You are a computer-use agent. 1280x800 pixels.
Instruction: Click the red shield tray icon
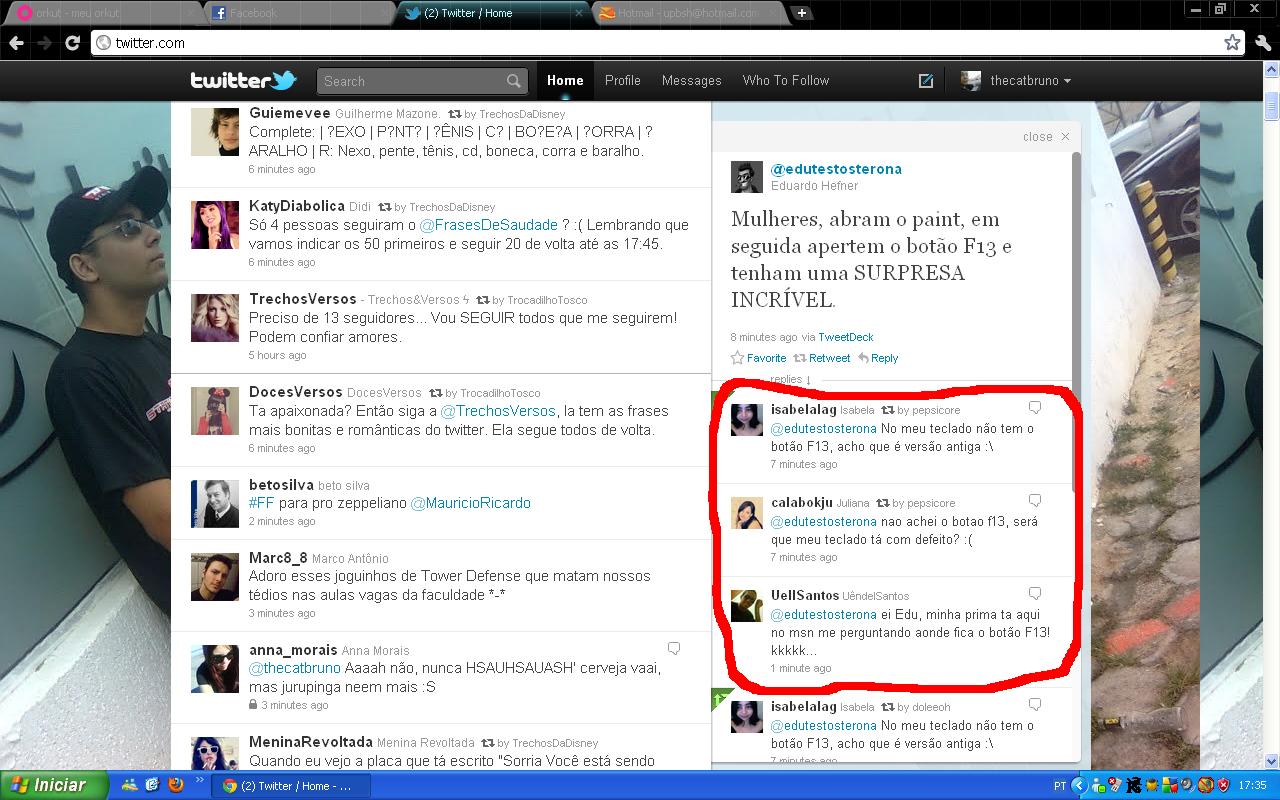tap(1223, 786)
